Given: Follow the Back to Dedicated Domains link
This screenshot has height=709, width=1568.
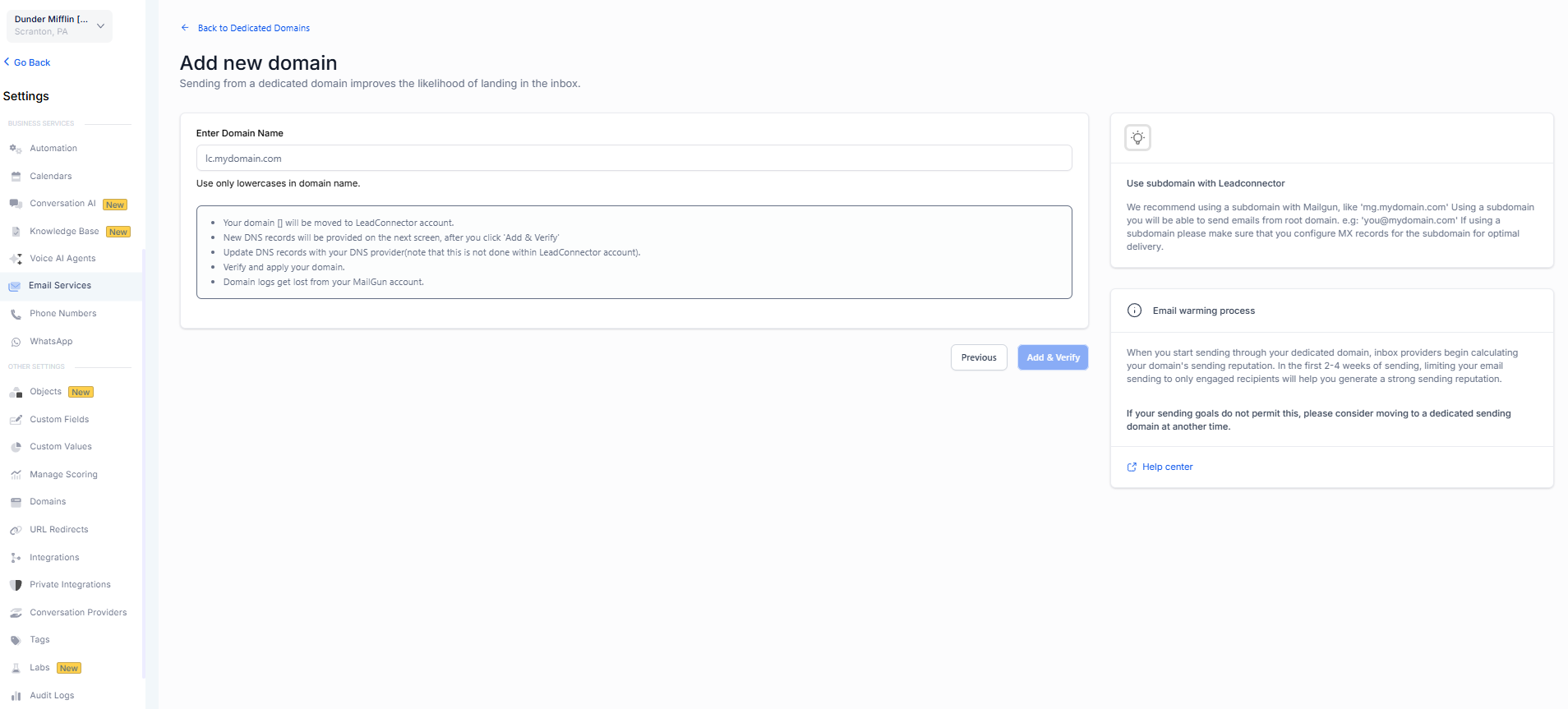Looking at the screenshot, I should (253, 28).
